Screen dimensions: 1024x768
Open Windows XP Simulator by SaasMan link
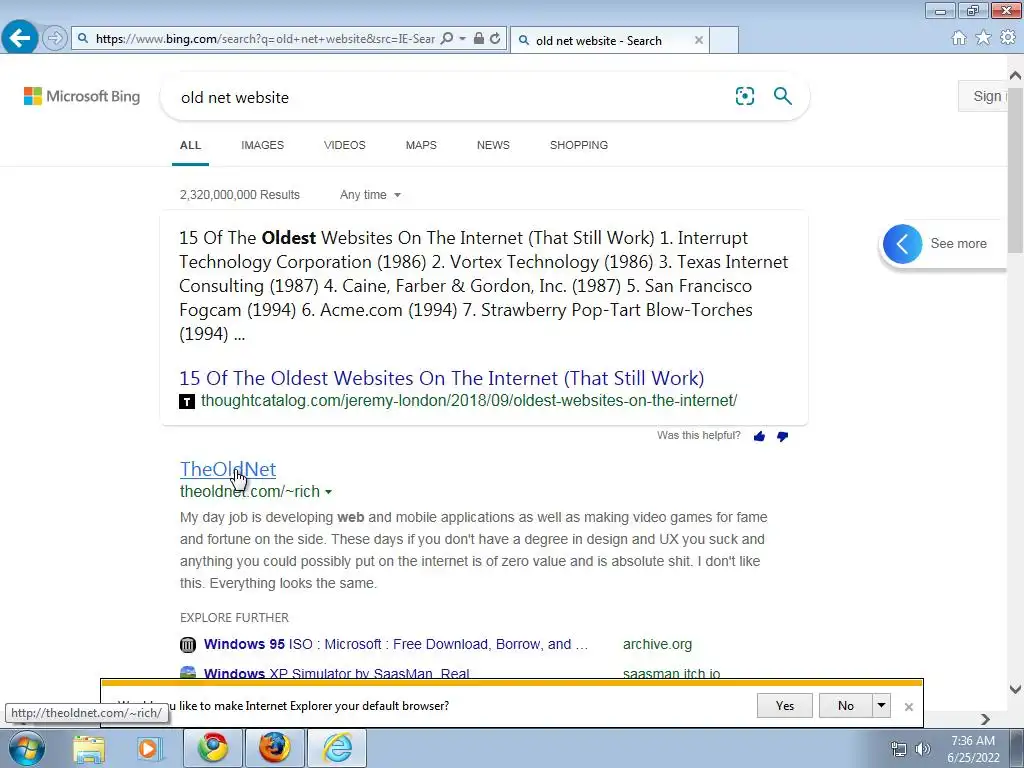336,673
